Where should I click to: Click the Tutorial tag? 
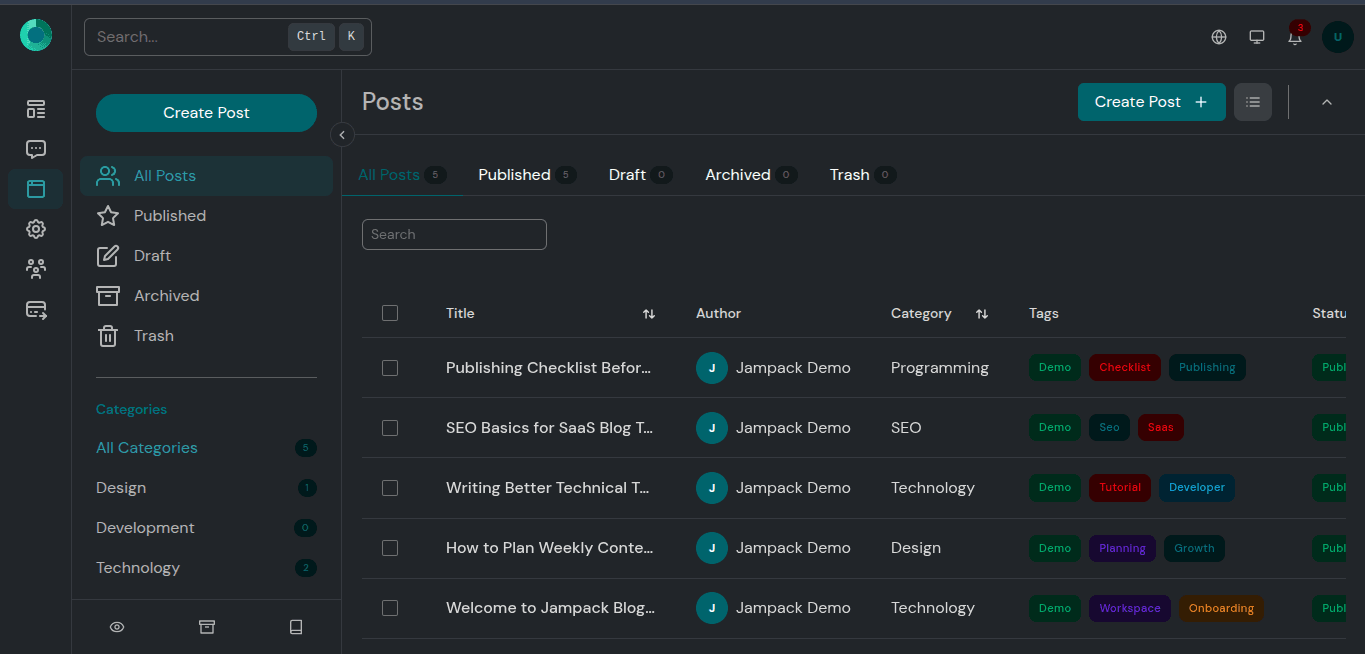coord(1120,488)
